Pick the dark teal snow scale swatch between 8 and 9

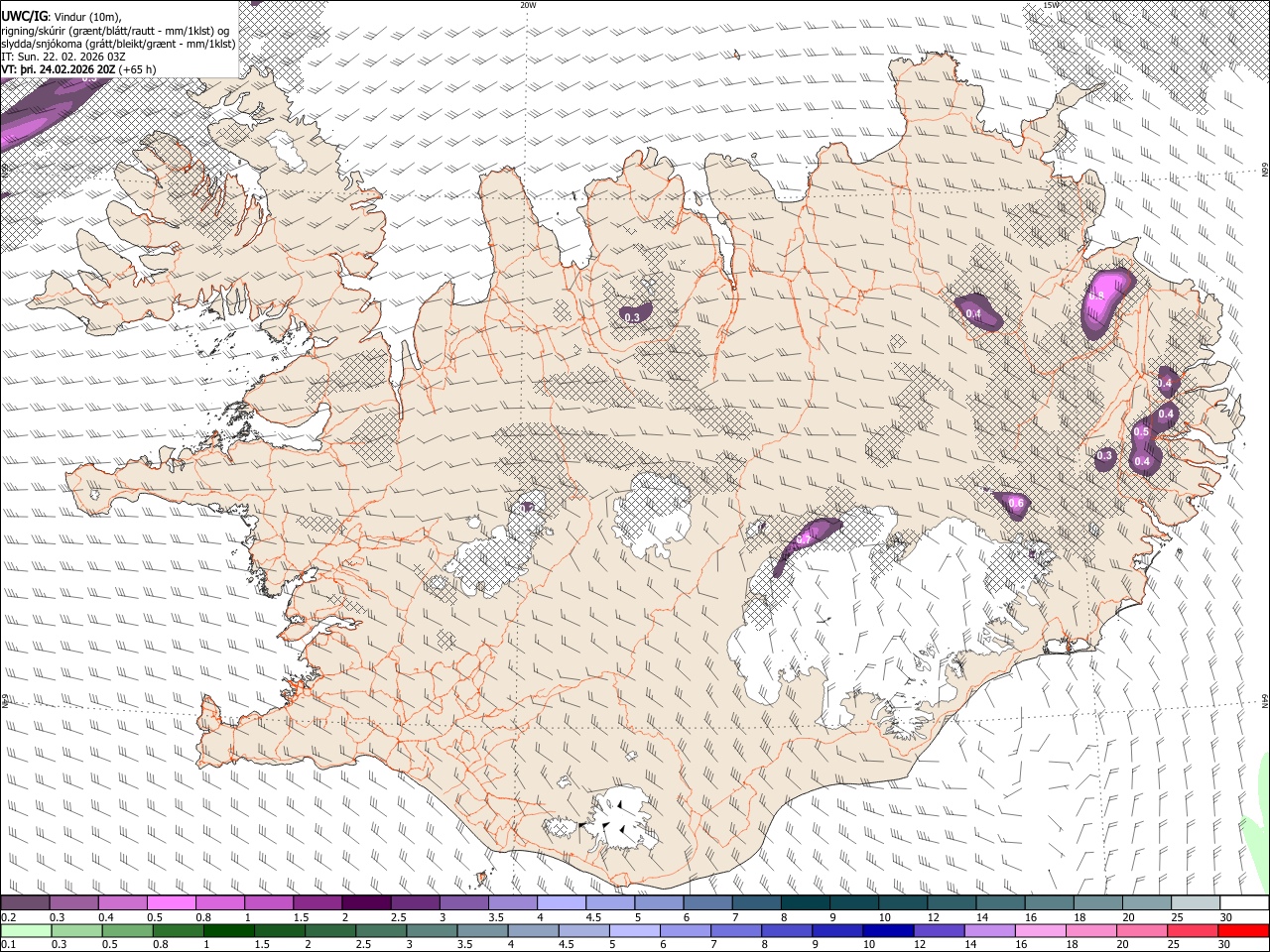[x=806, y=902]
